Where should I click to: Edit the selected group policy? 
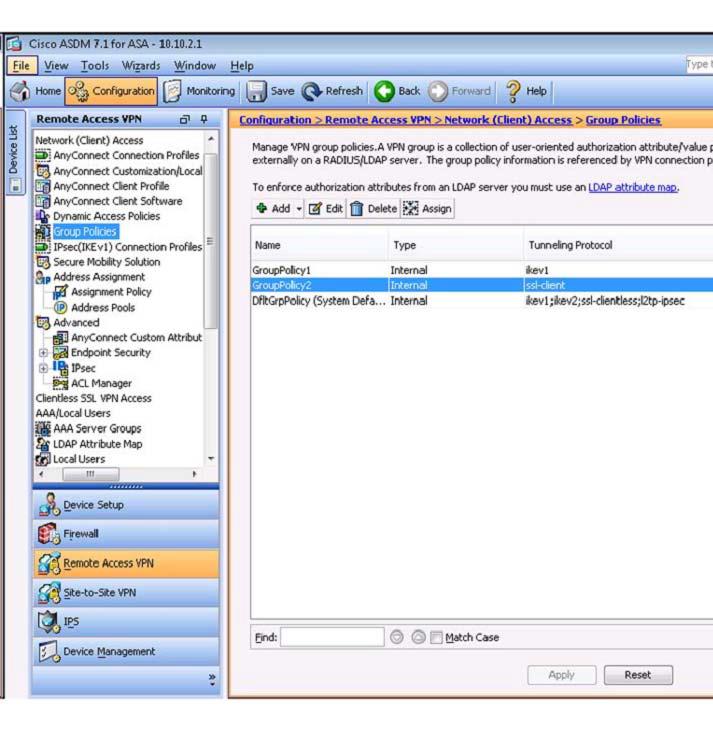(326, 208)
